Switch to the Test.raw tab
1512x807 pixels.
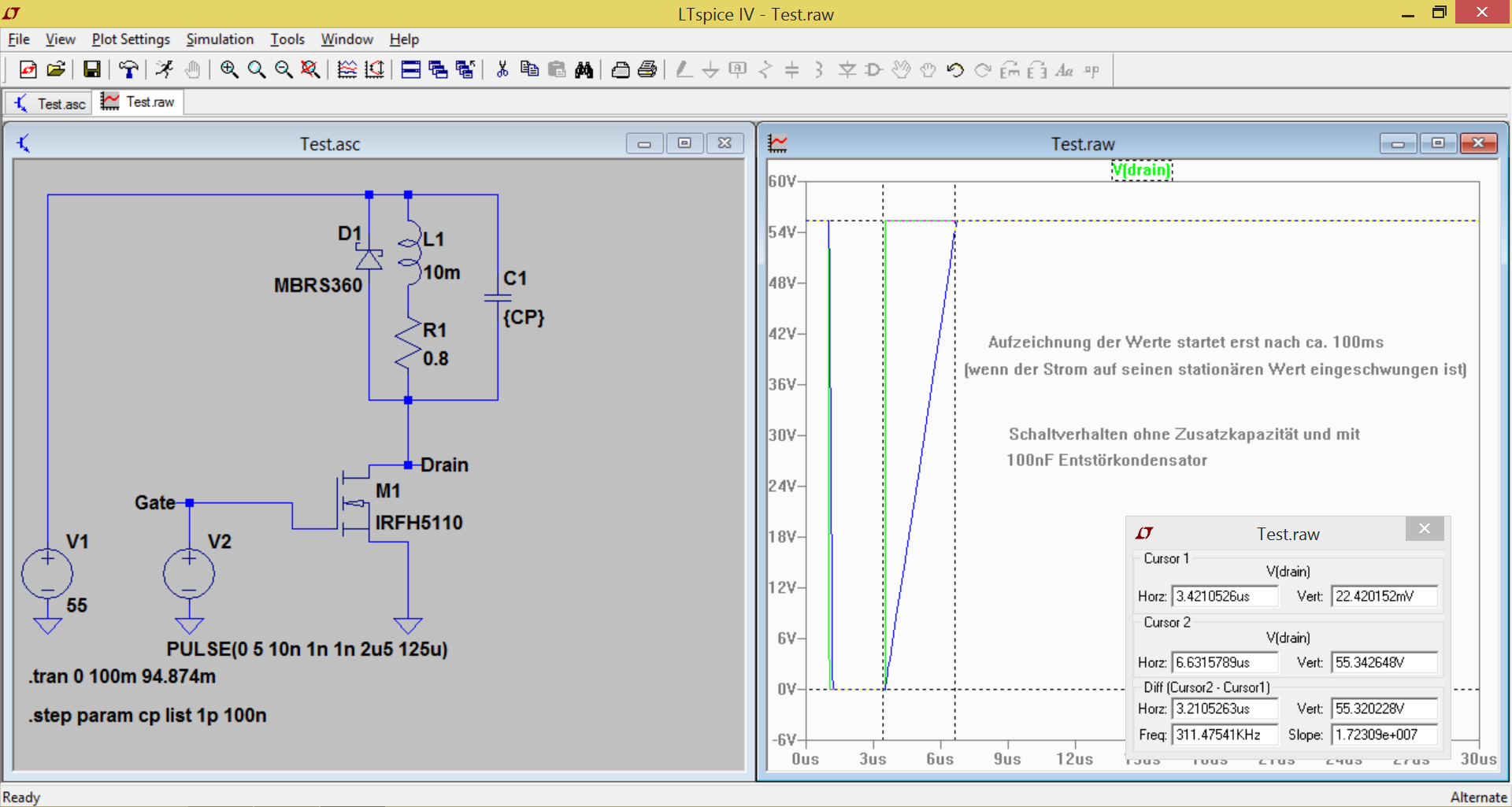[x=139, y=102]
